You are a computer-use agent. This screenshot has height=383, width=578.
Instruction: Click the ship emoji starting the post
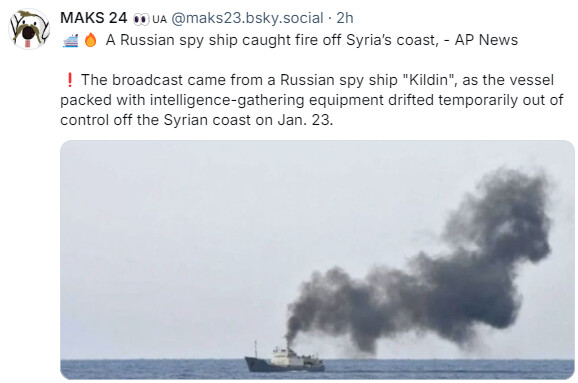click(x=70, y=40)
